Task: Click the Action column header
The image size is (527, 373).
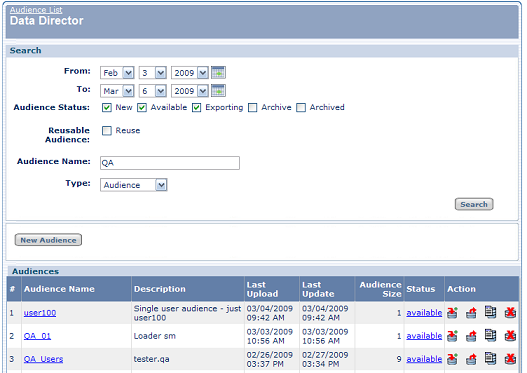Action: click(481, 289)
